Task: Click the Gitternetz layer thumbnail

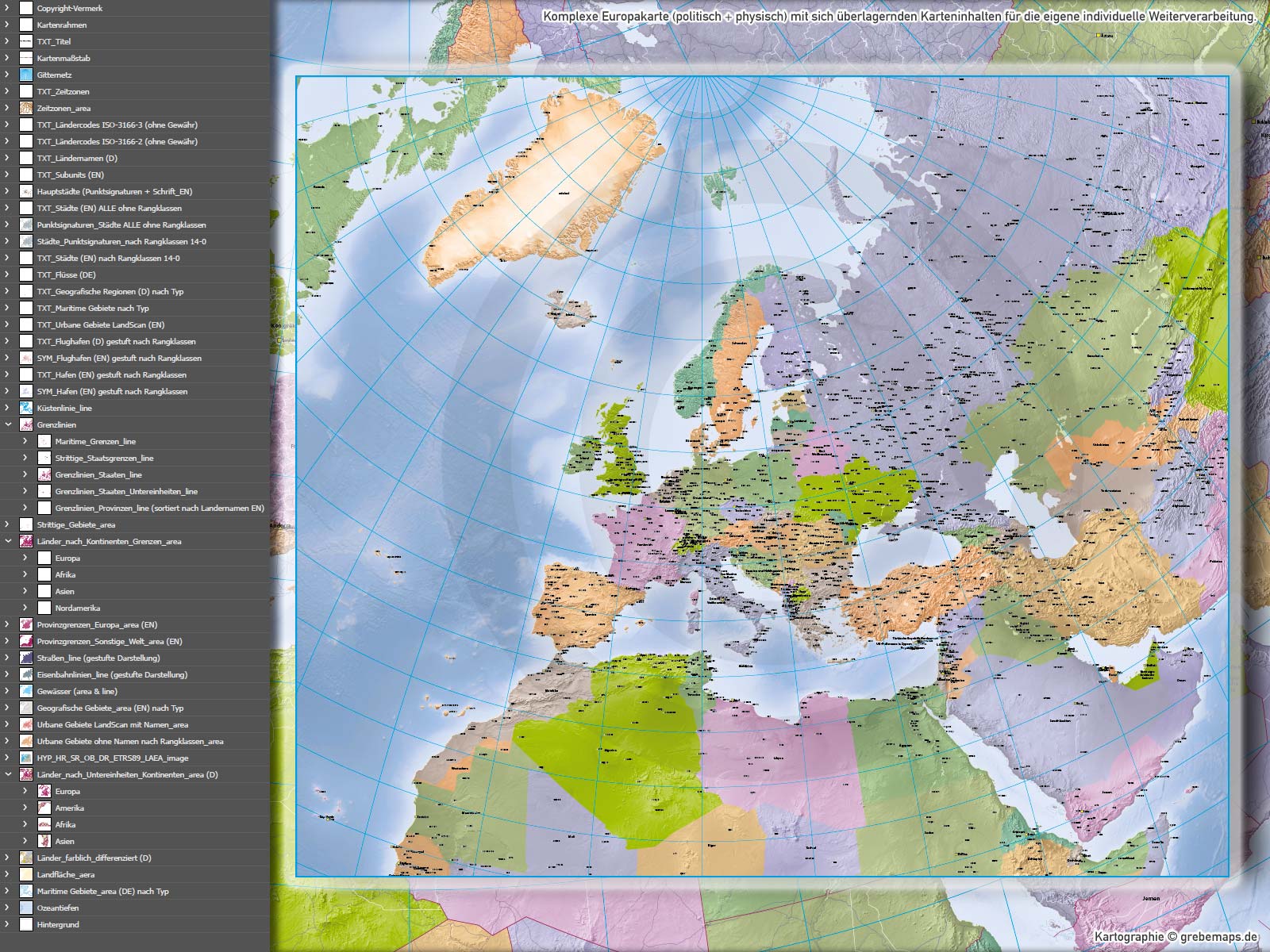Action: tap(26, 75)
